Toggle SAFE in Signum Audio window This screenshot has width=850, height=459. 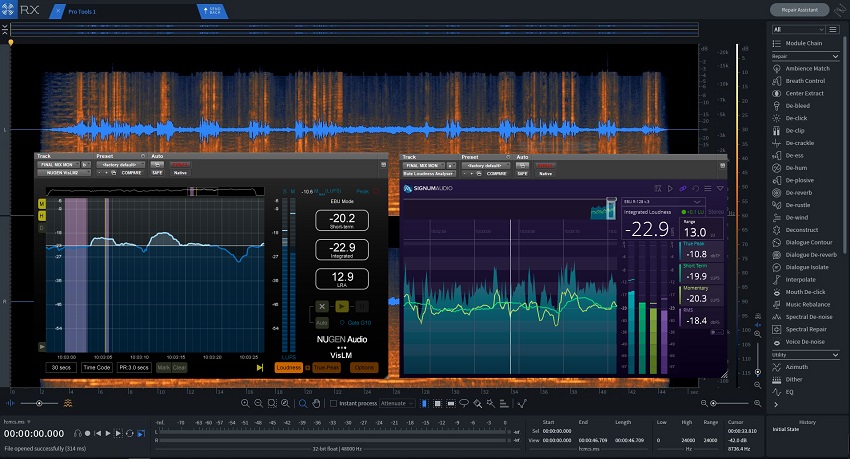point(522,174)
